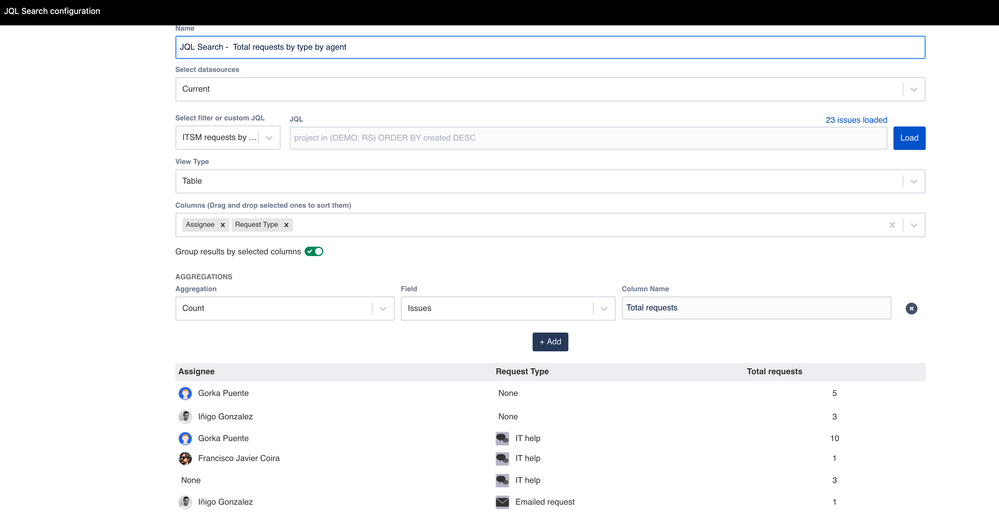999x518 pixels.
Task: Remove the Request Type column tag
Action: click(x=286, y=225)
